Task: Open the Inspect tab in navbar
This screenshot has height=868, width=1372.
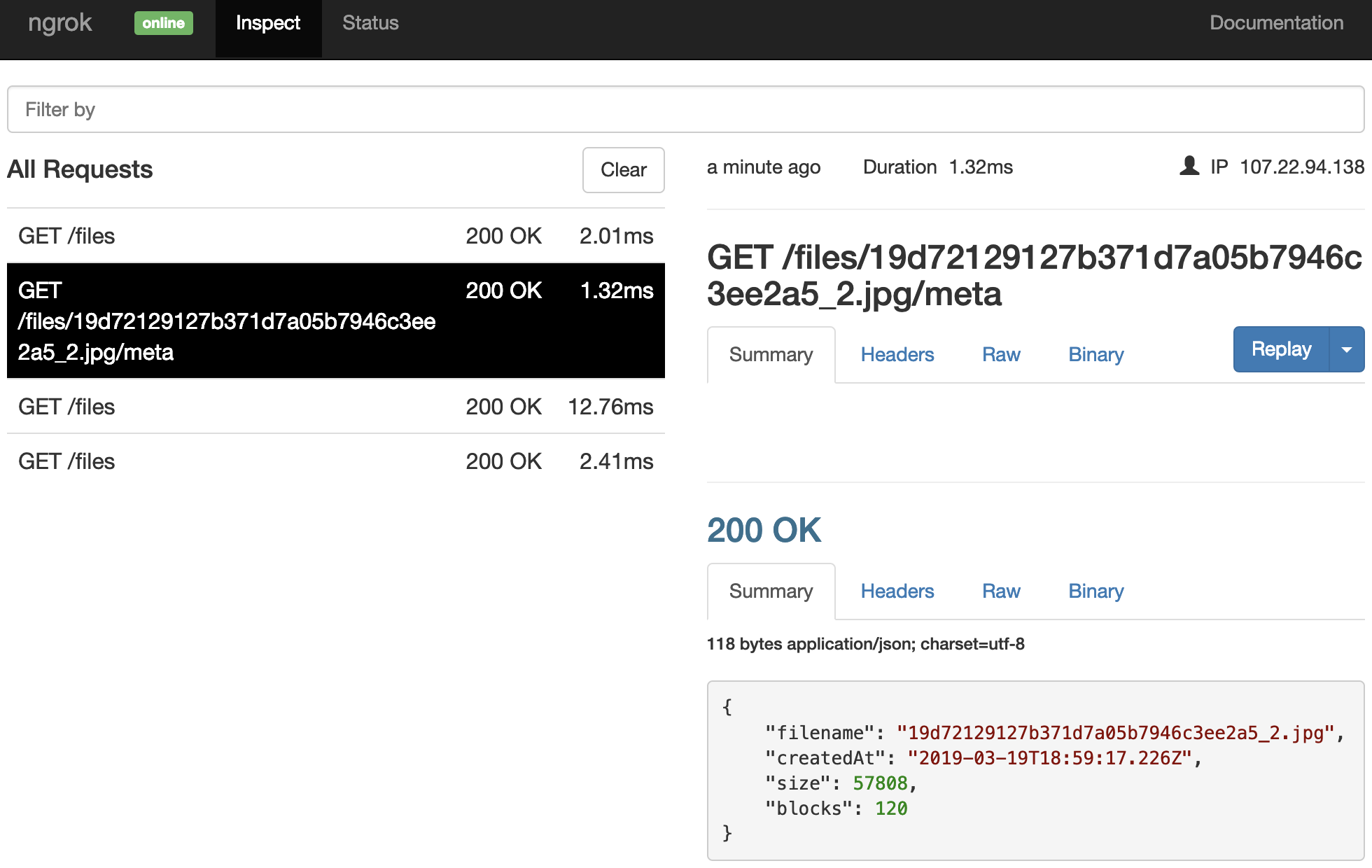Action: point(268,23)
